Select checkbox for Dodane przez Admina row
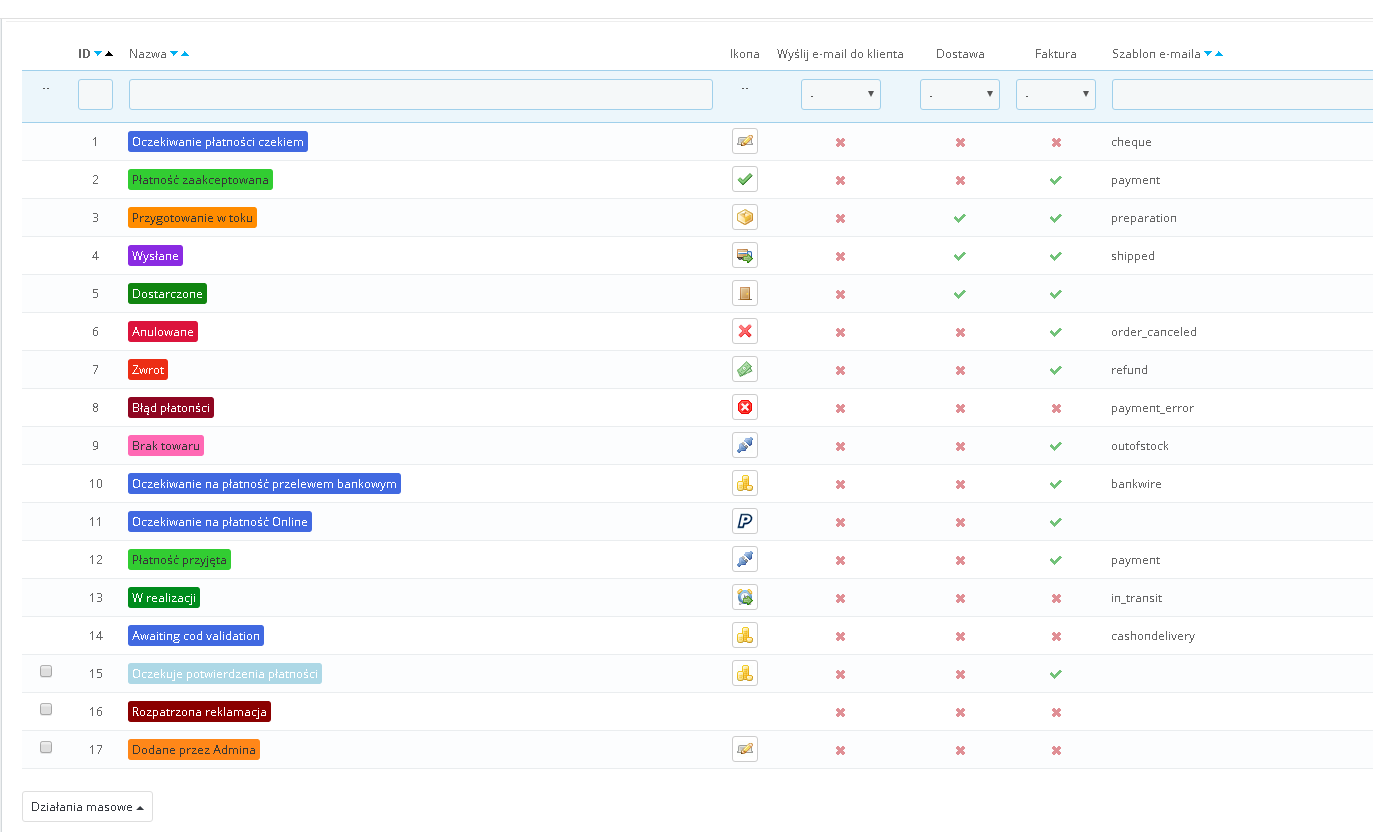 (x=46, y=748)
